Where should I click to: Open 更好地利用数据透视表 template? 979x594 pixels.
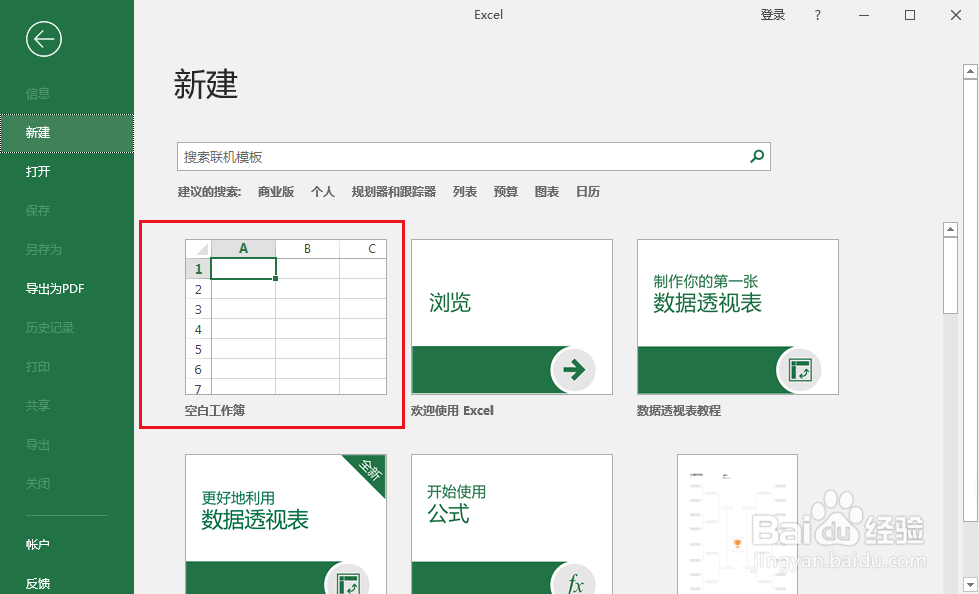pos(286,524)
